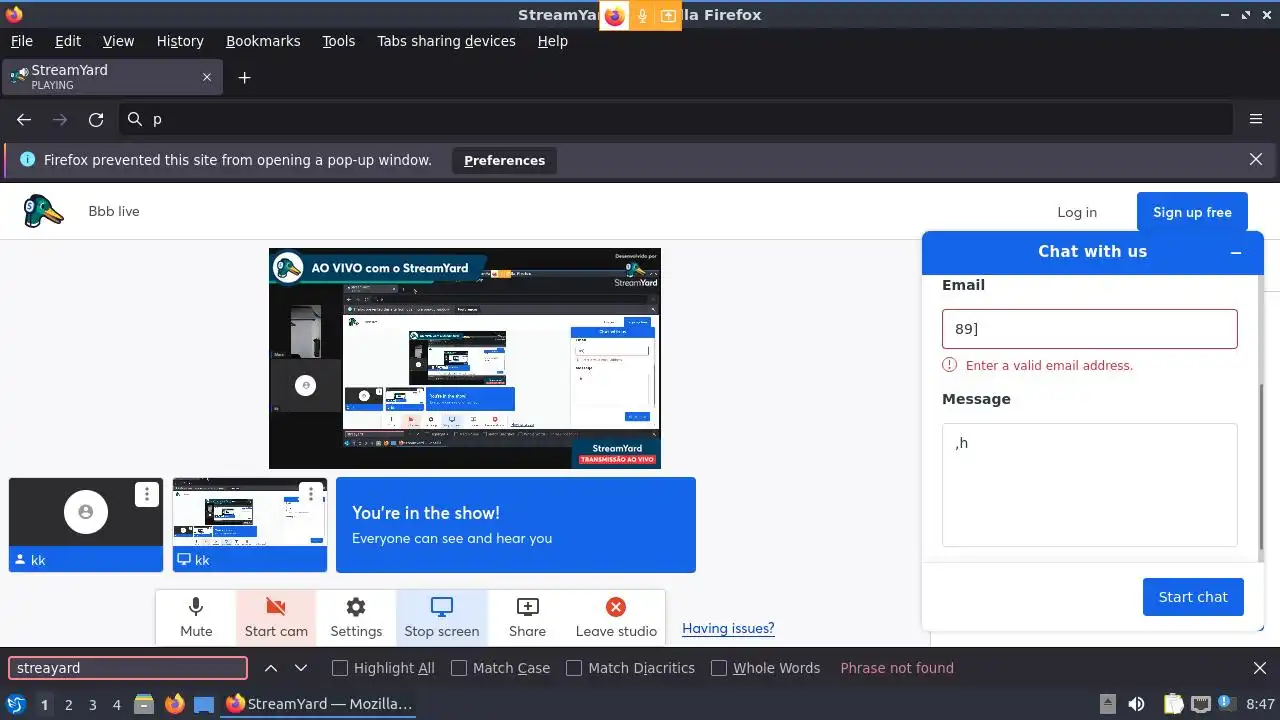Click the Start chat button
This screenshot has width=1280, height=720.
point(1193,597)
